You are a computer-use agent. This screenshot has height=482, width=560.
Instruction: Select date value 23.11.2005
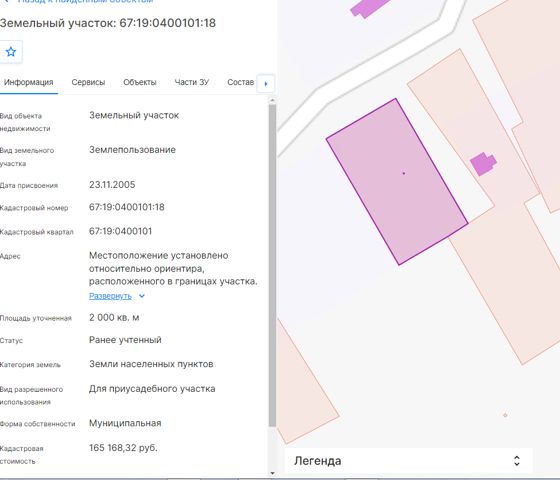(x=112, y=185)
